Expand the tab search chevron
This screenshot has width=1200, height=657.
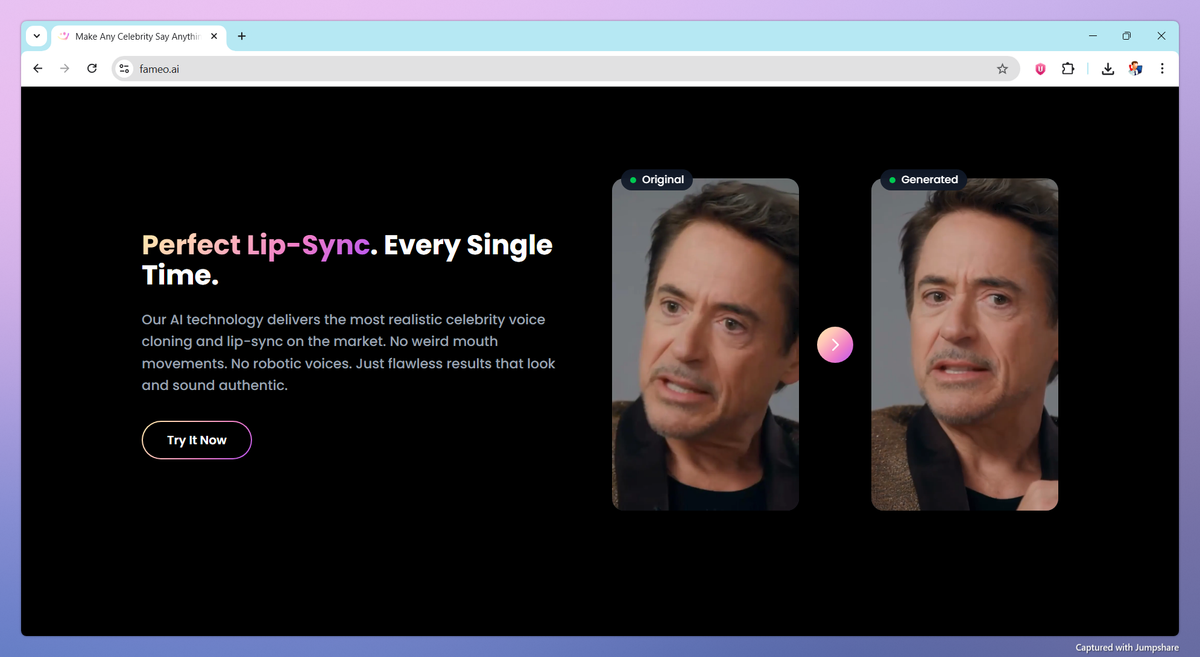tap(36, 36)
